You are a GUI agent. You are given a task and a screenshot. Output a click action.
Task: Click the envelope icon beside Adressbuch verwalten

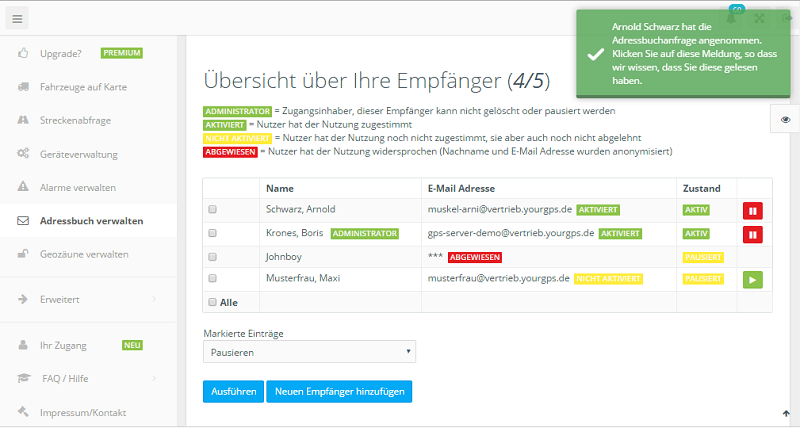point(23,221)
